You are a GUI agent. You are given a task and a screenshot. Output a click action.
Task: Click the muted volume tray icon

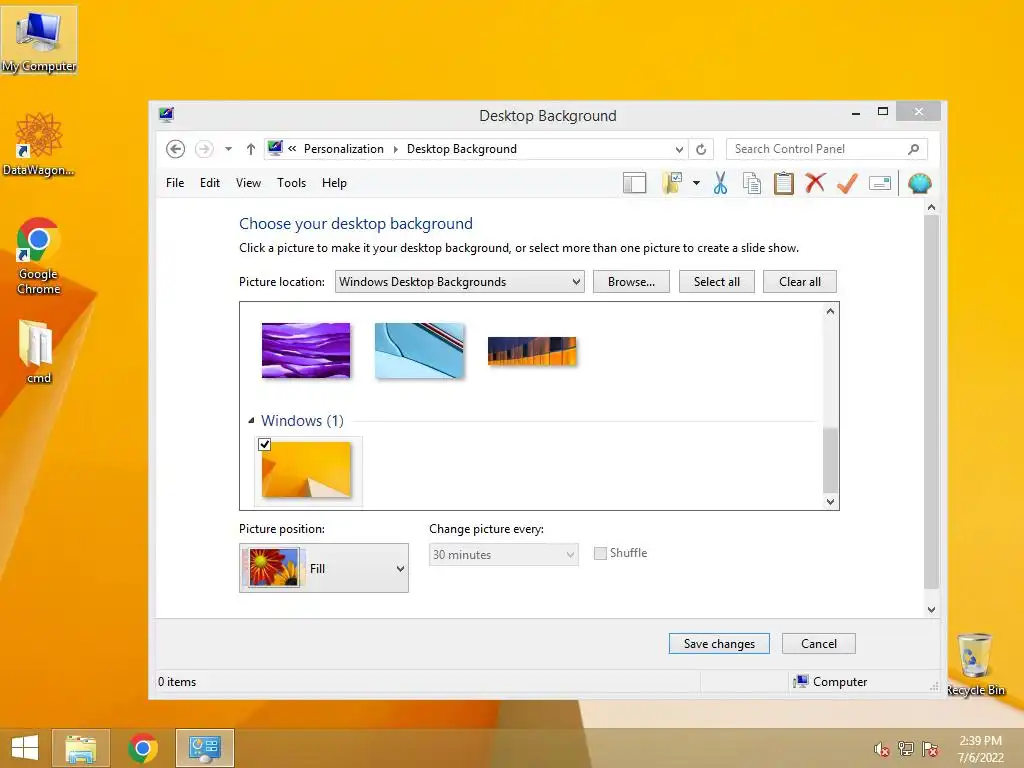point(882,749)
